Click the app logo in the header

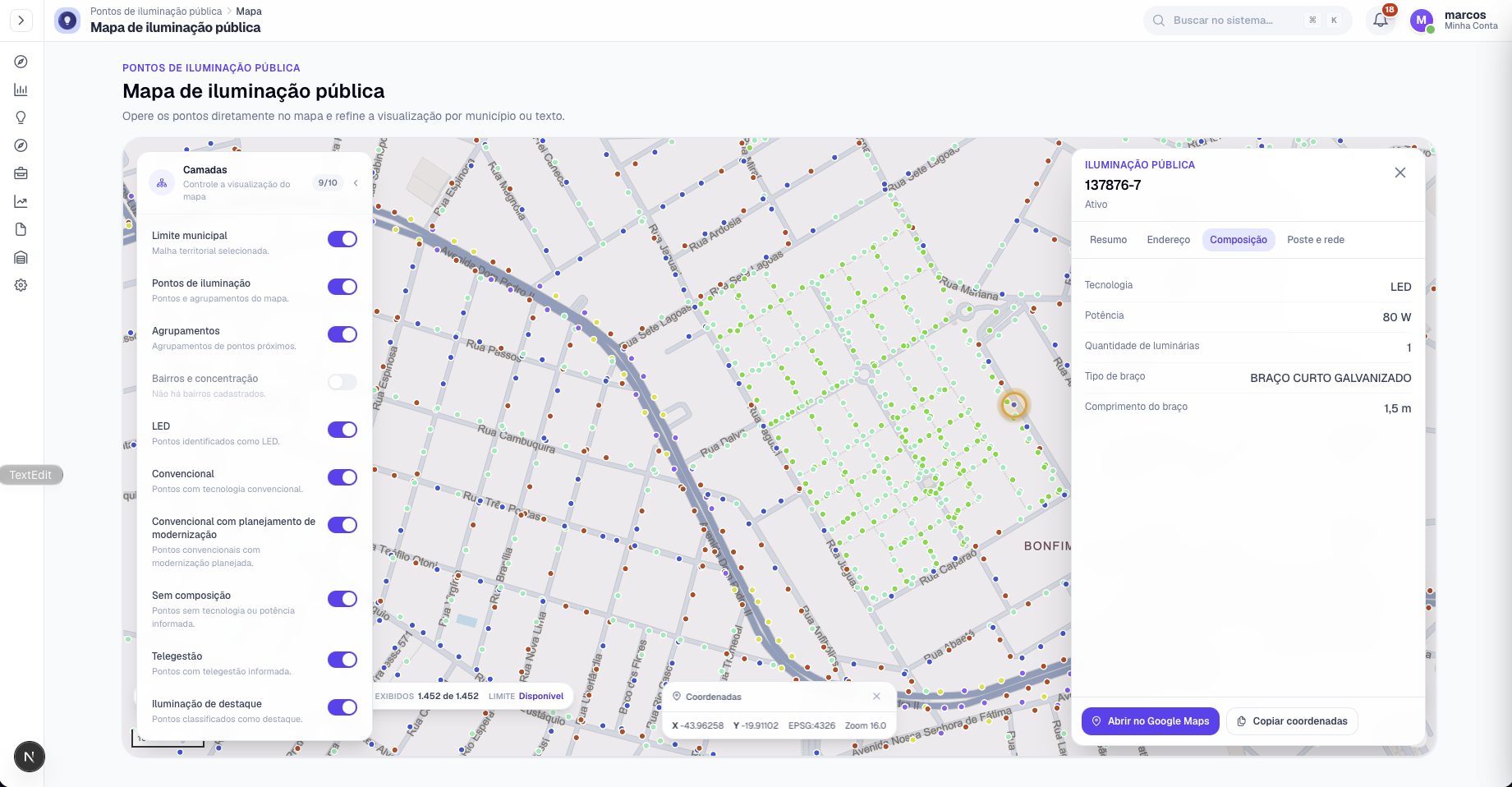pyautogui.click(x=67, y=21)
